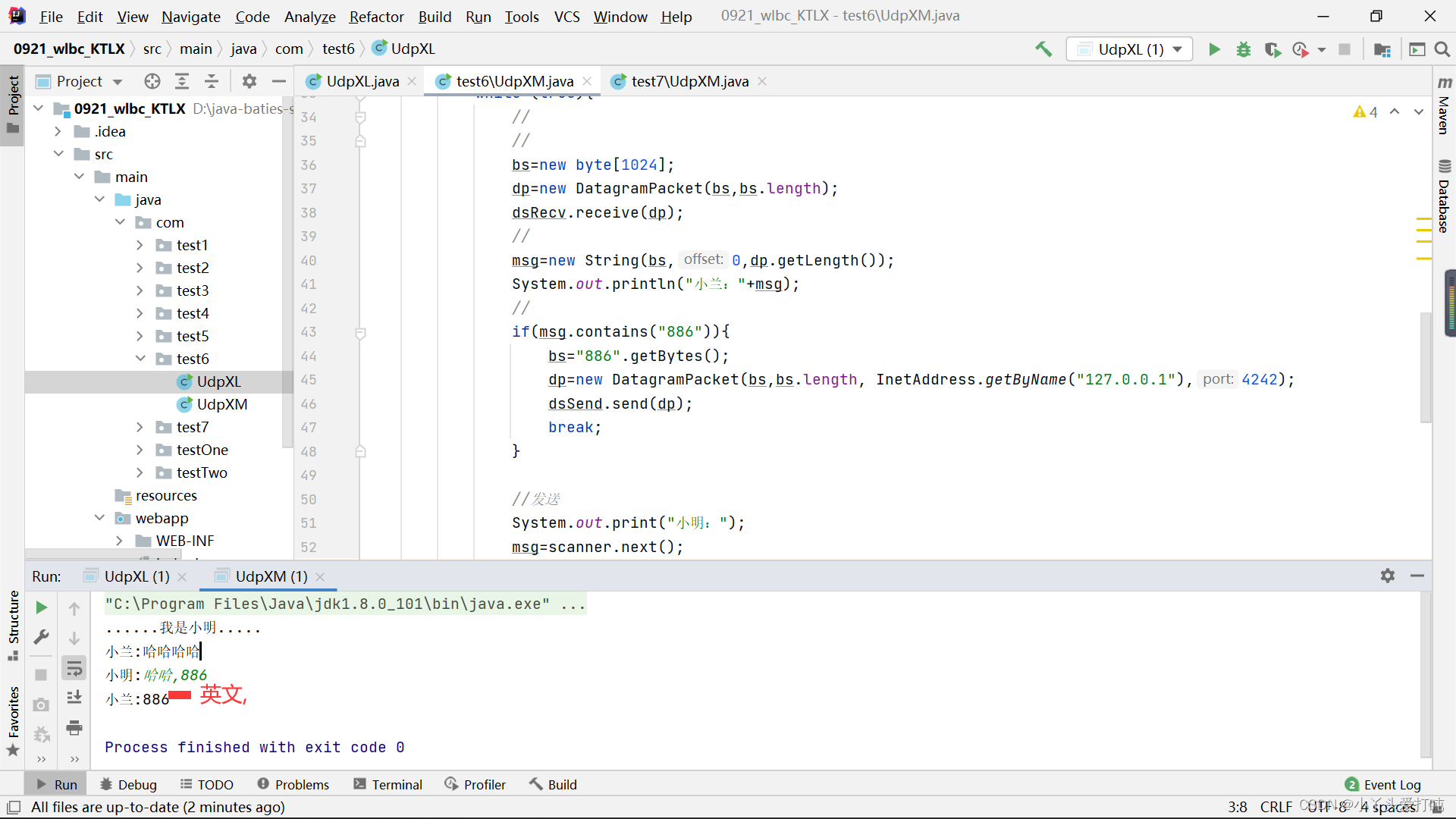
Task: Switch to UdpXL (1) run tab
Action: (136, 576)
